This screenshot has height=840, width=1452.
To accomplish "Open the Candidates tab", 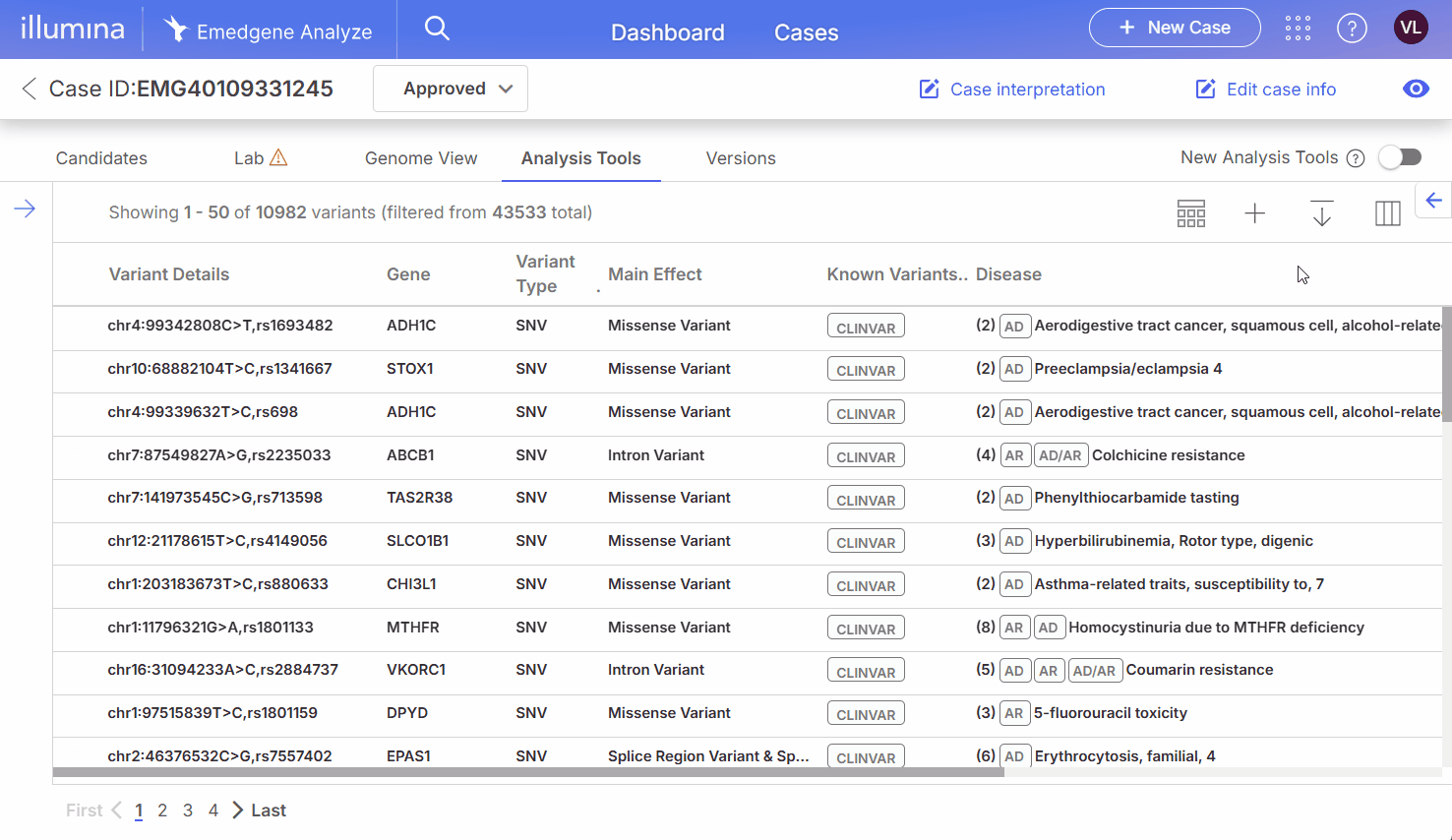I will point(101,158).
